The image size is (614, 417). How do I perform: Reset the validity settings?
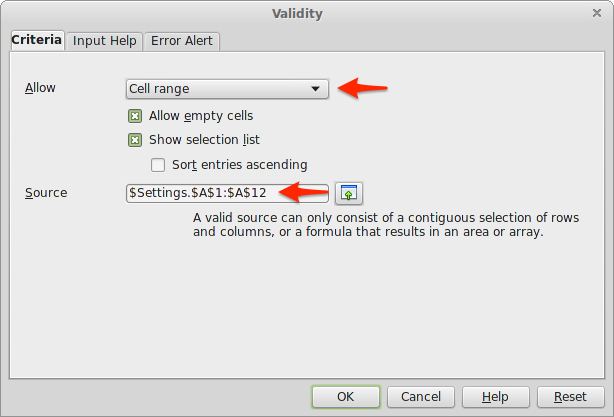coord(570,396)
